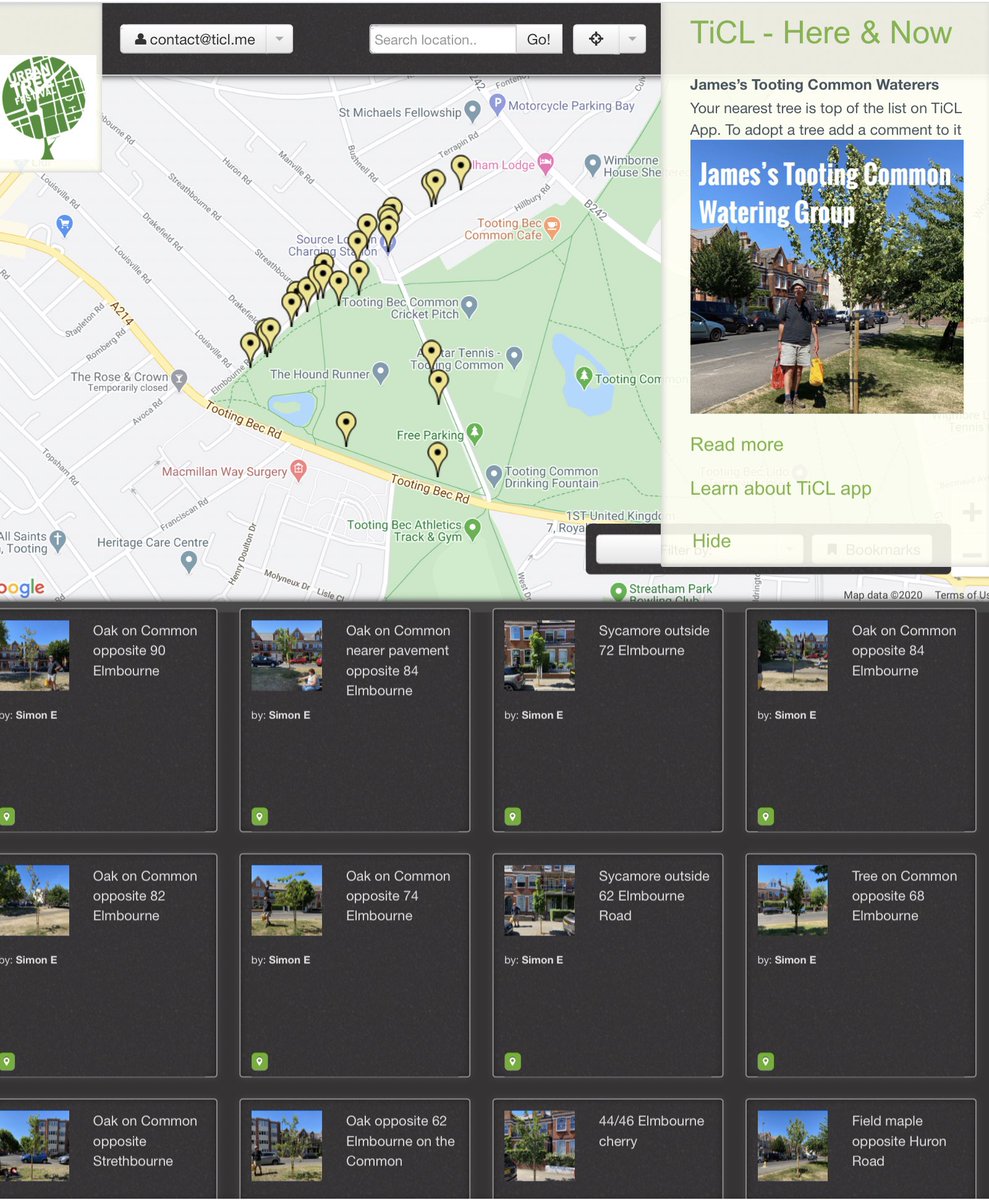This screenshot has width=989, height=1200.
Task: Open 'Oak on Common opposite Strethbourne' title
Action: click(x=145, y=1141)
